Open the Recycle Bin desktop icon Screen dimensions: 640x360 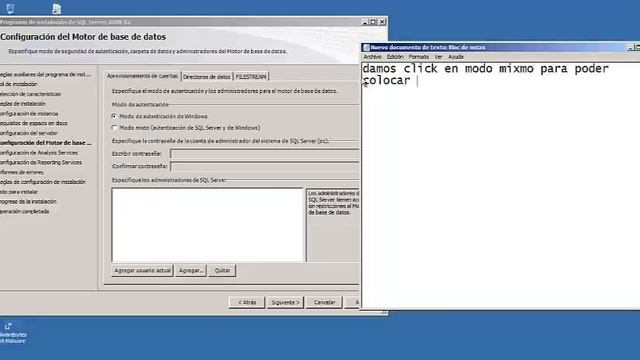click(x=10, y=8)
